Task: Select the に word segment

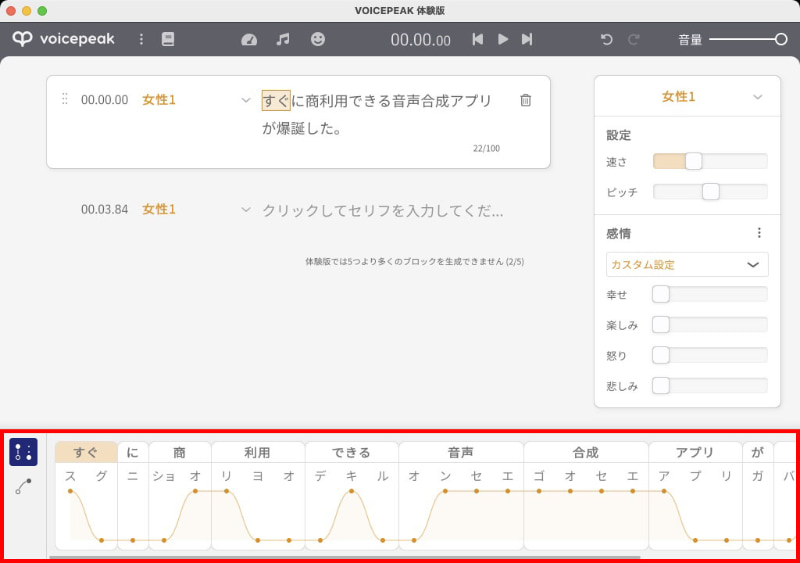Action: click(133, 453)
